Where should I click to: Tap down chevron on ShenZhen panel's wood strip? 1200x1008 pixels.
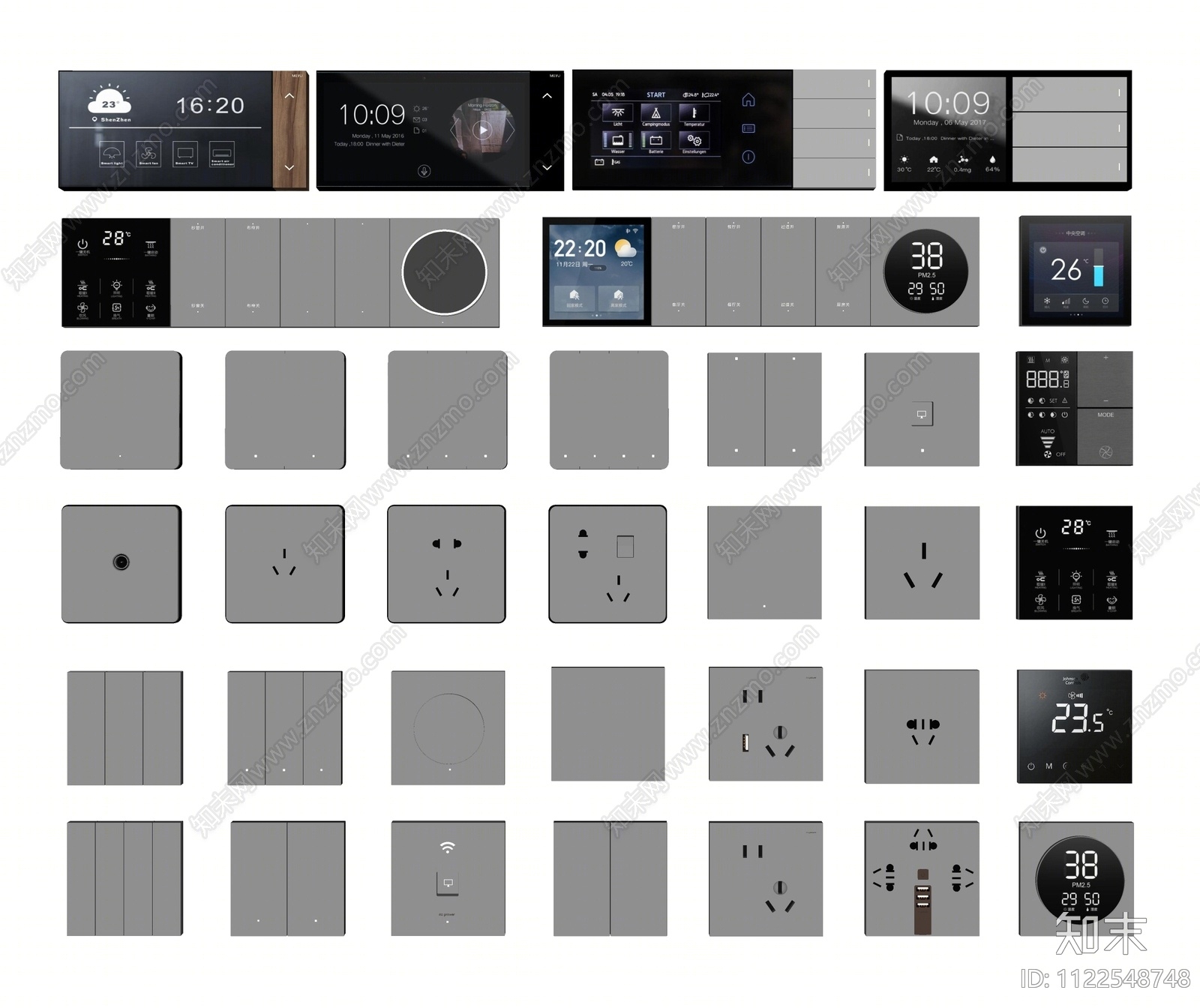click(289, 167)
